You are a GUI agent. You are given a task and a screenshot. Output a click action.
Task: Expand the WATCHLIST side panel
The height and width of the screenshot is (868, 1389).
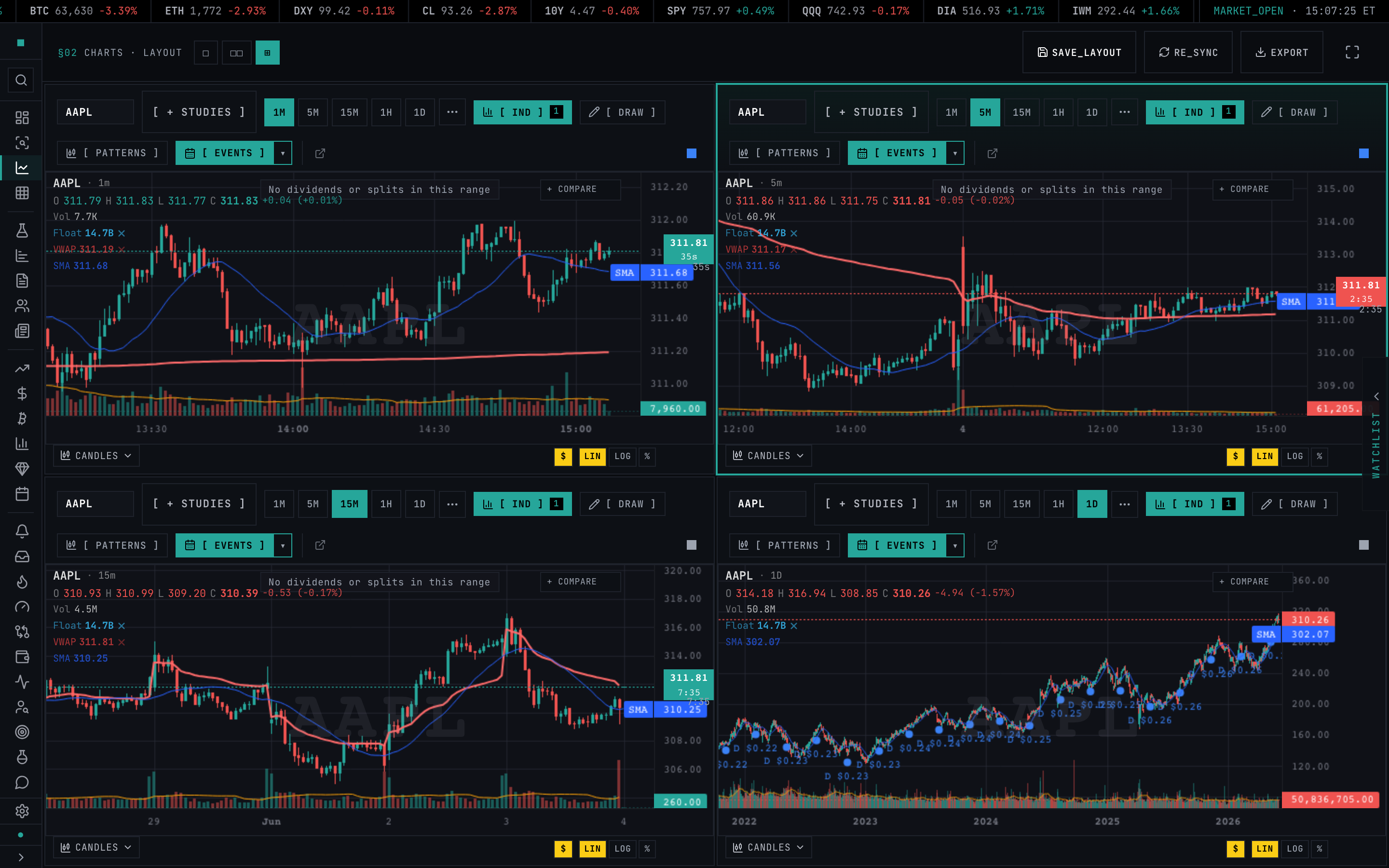(x=1376, y=434)
